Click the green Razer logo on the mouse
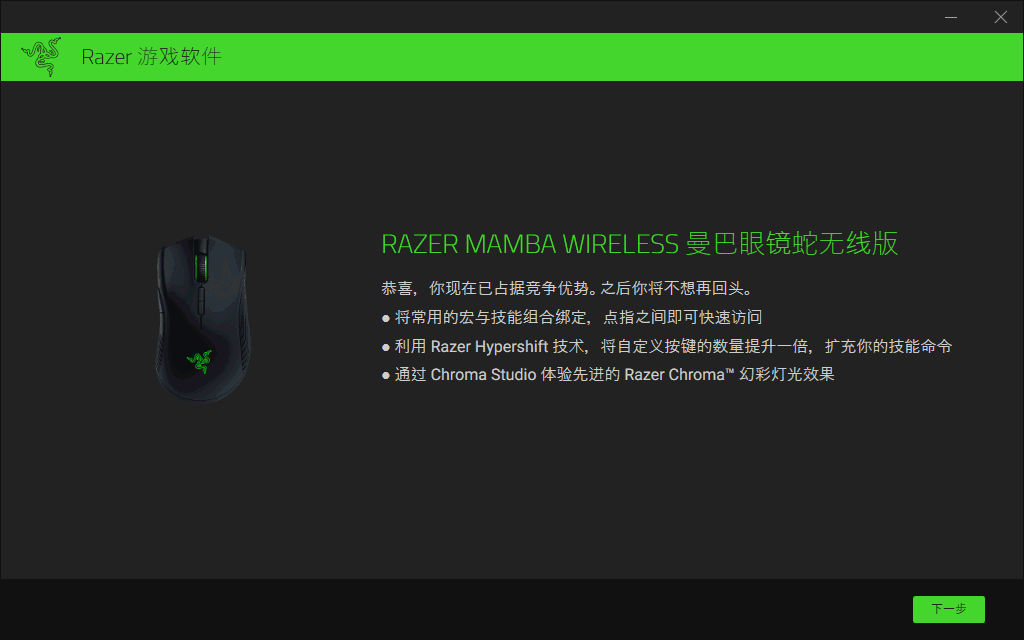 [x=199, y=361]
